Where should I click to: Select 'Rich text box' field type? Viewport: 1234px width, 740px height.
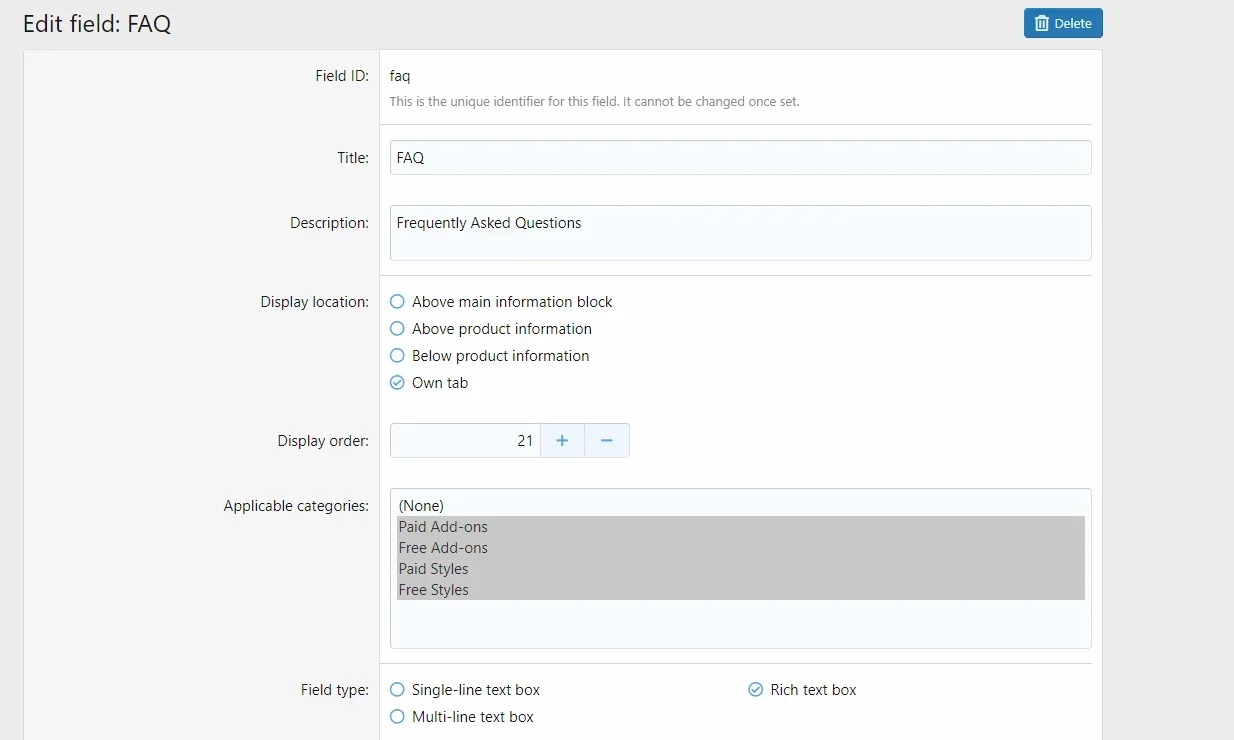(802, 690)
